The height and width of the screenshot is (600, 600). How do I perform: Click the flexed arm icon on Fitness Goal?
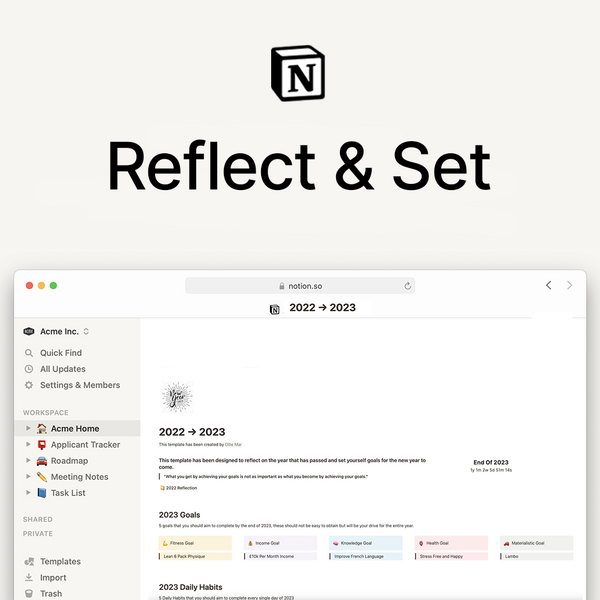click(x=165, y=543)
